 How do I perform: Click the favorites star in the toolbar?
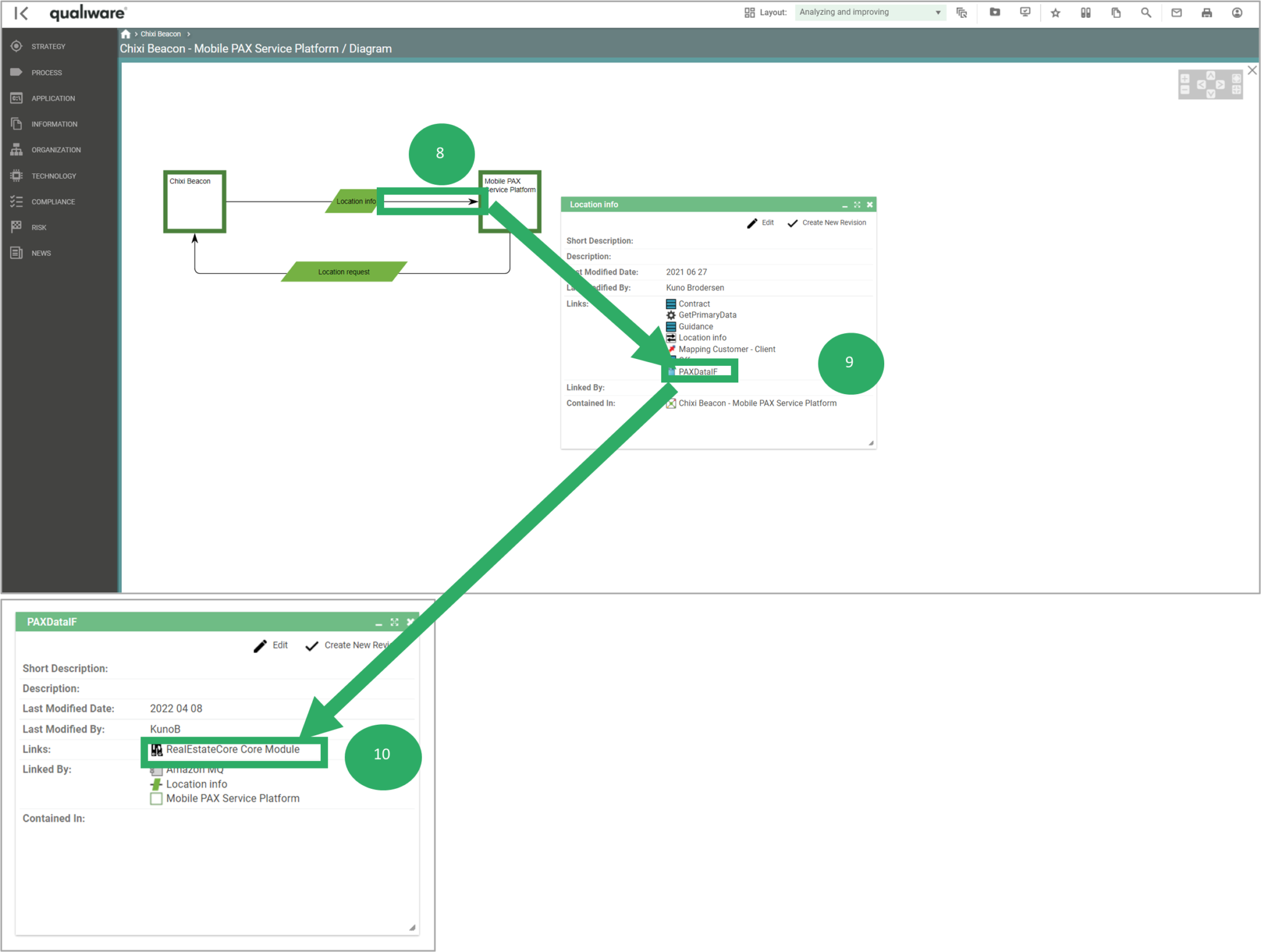click(1055, 12)
